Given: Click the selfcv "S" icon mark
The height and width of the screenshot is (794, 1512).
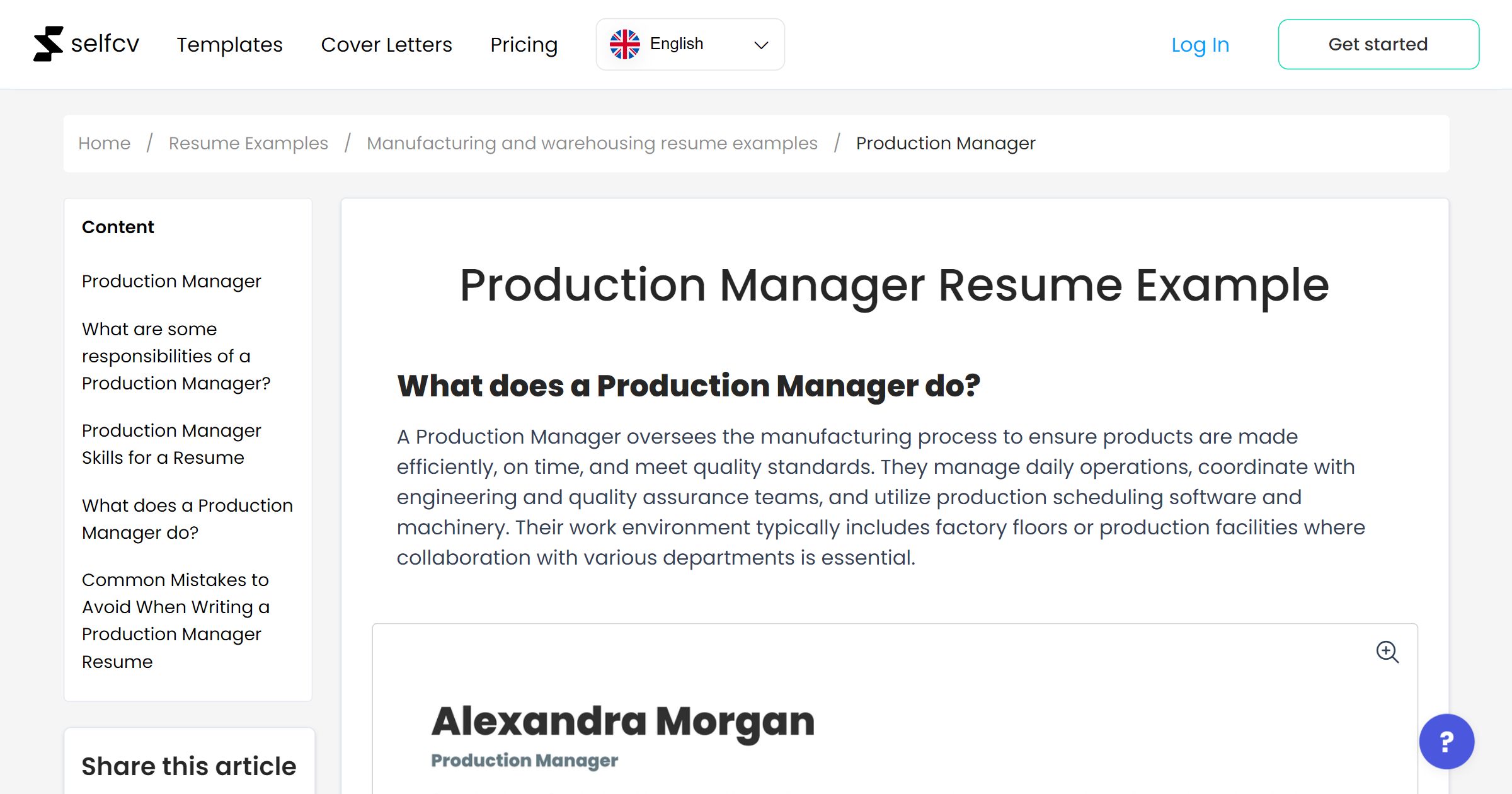Looking at the screenshot, I should click(x=49, y=43).
